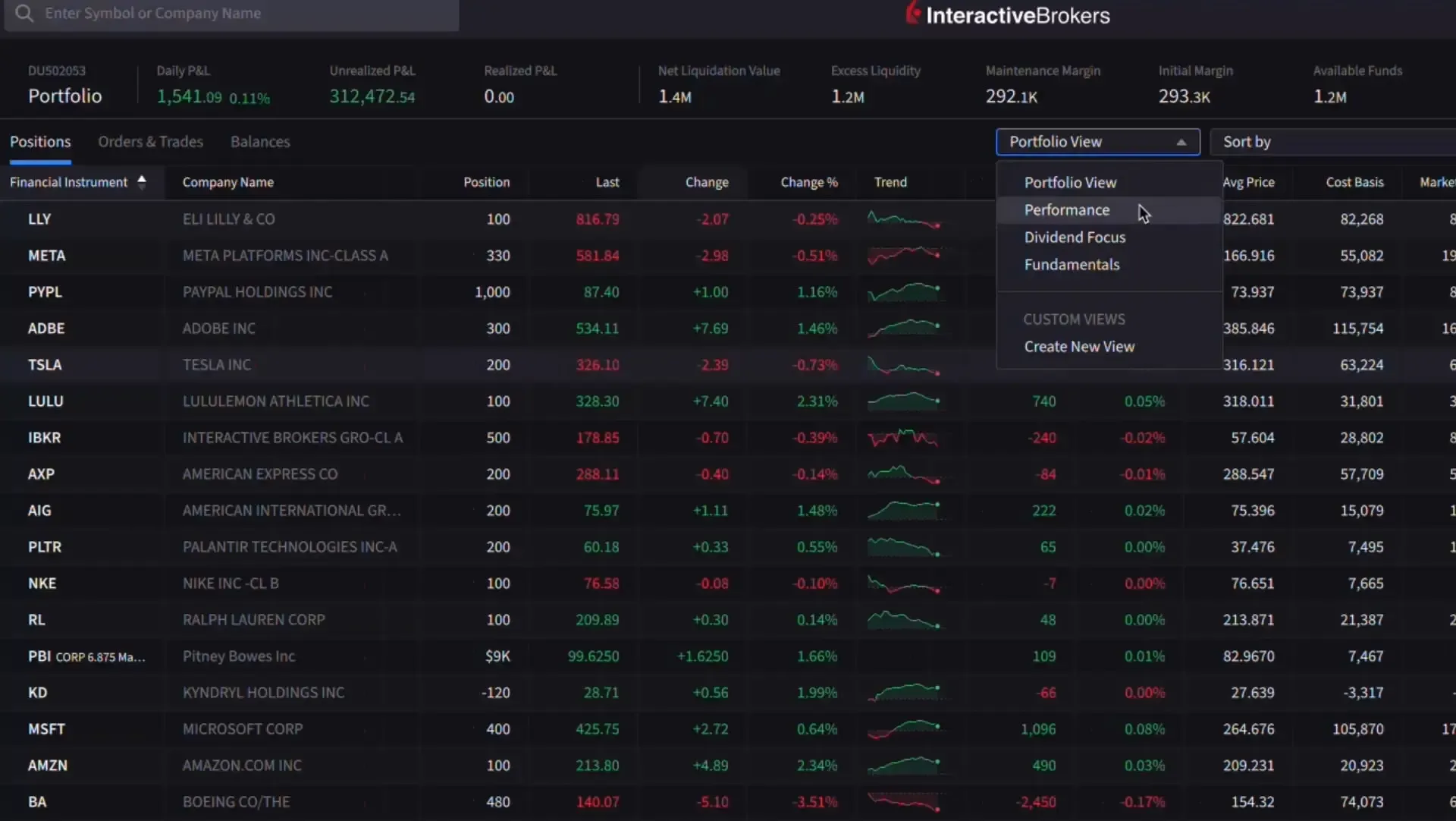Click TSLA's trend sparkline chart
The height and width of the screenshot is (821, 1456).
point(904,365)
